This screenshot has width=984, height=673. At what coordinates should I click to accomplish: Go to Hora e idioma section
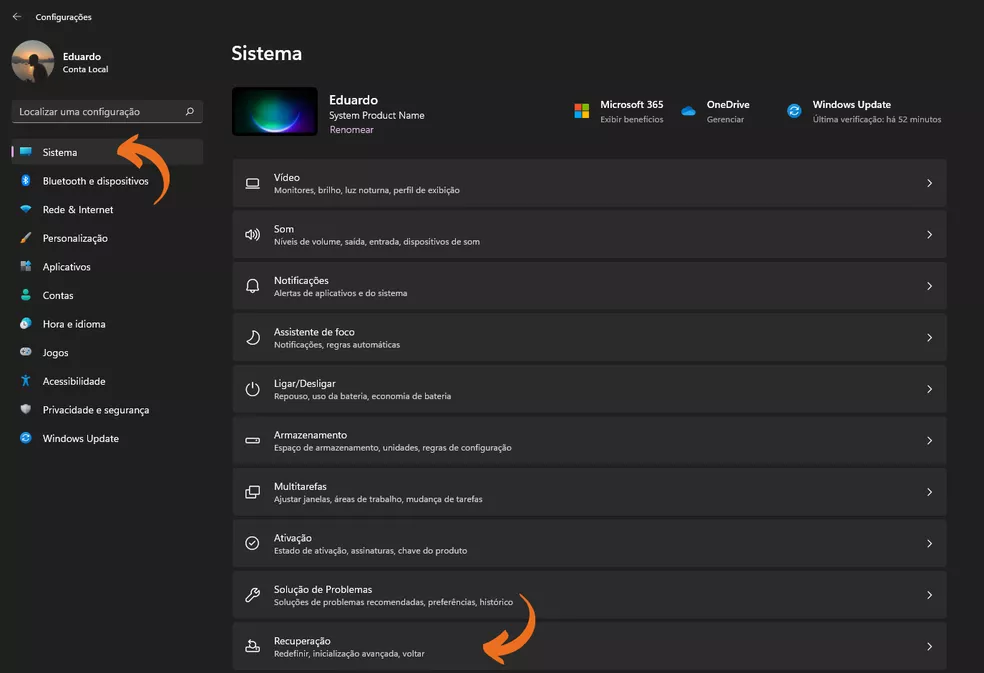pos(73,324)
